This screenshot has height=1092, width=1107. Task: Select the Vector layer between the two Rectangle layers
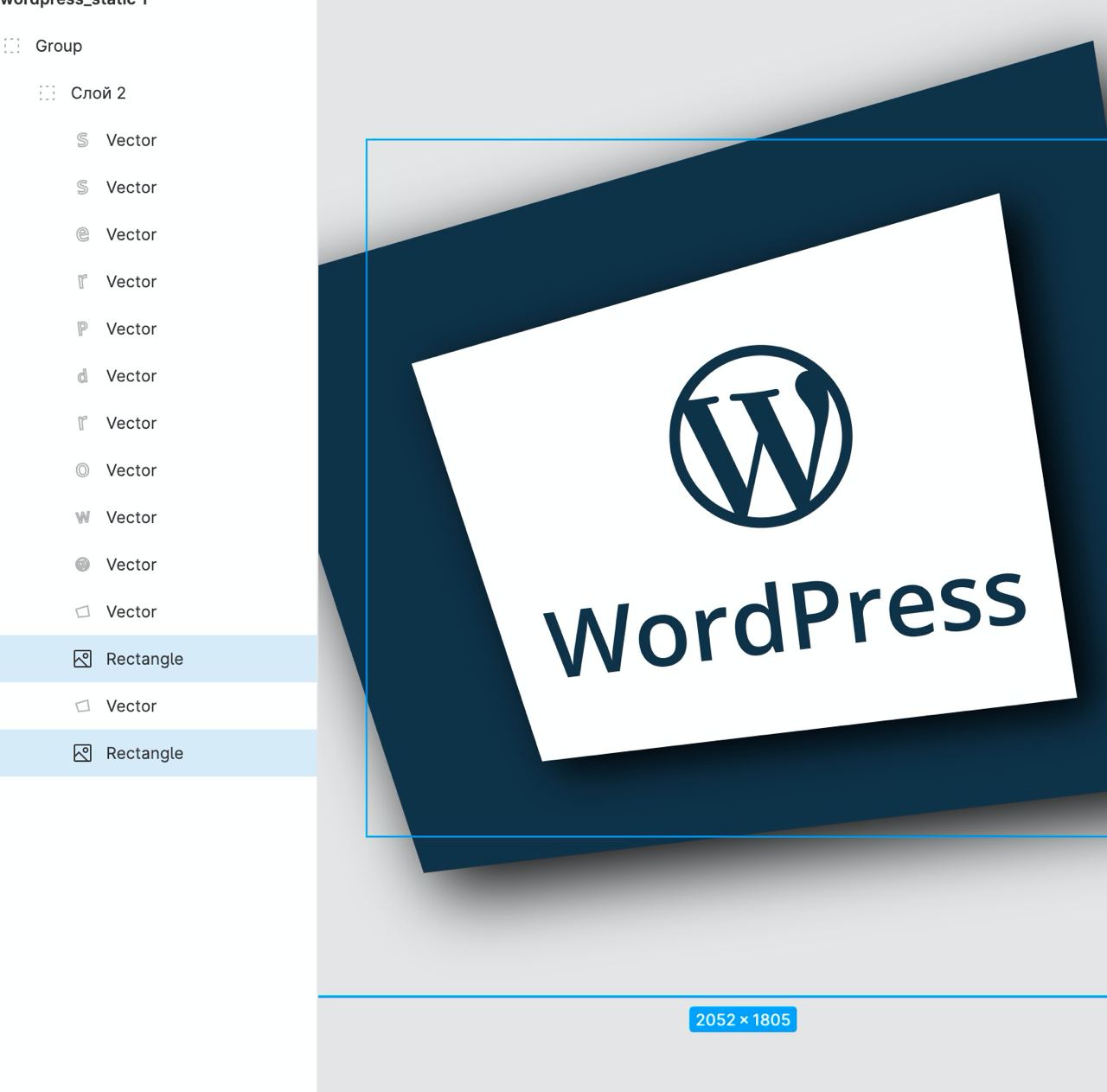[158, 706]
